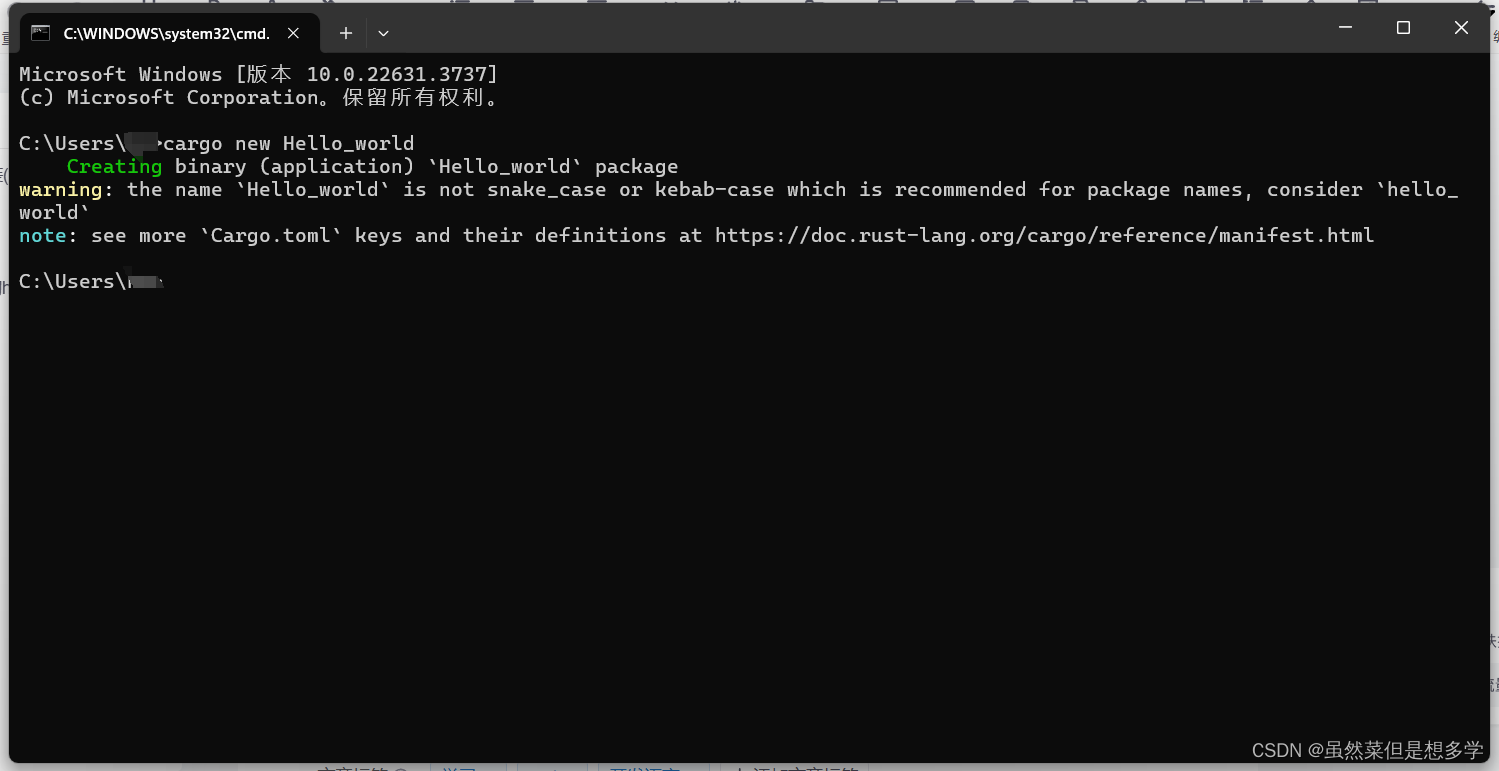Close the cmd.exe tab with its X

tap(293, 33)
